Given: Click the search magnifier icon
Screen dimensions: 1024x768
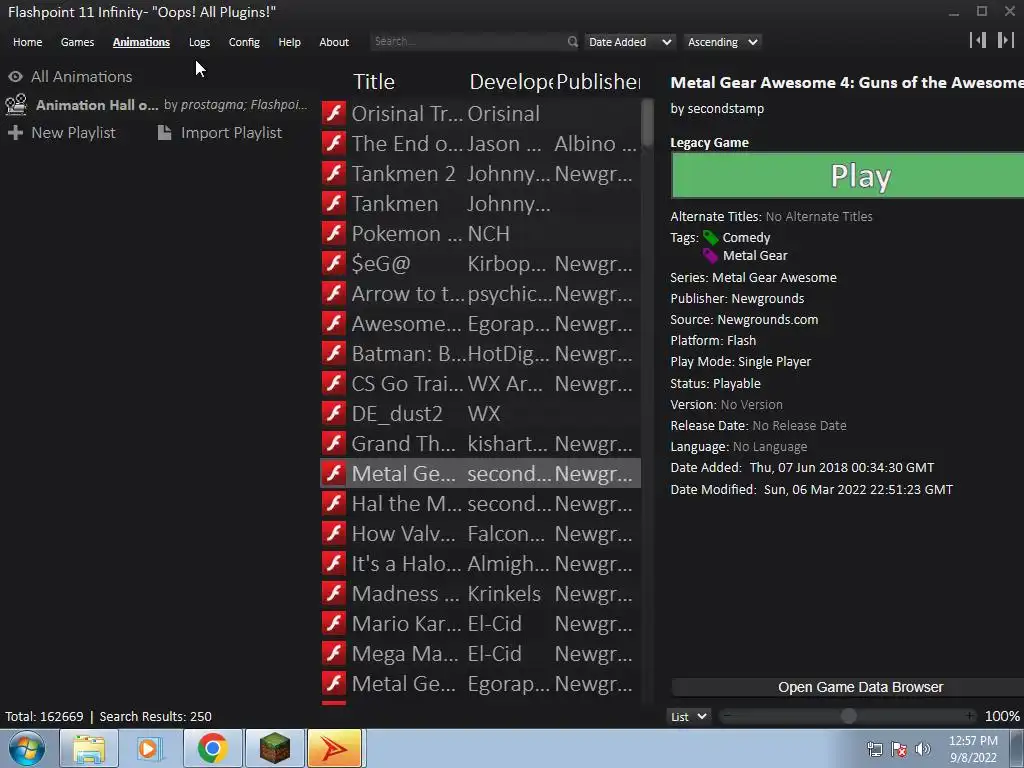Looking at the screenshot, I should click(x=573, y=42).
